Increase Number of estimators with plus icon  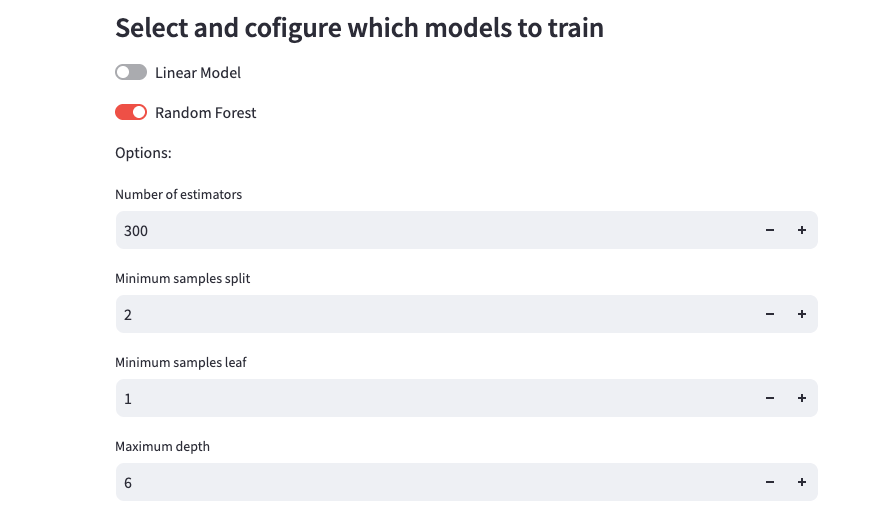point(801,231)
